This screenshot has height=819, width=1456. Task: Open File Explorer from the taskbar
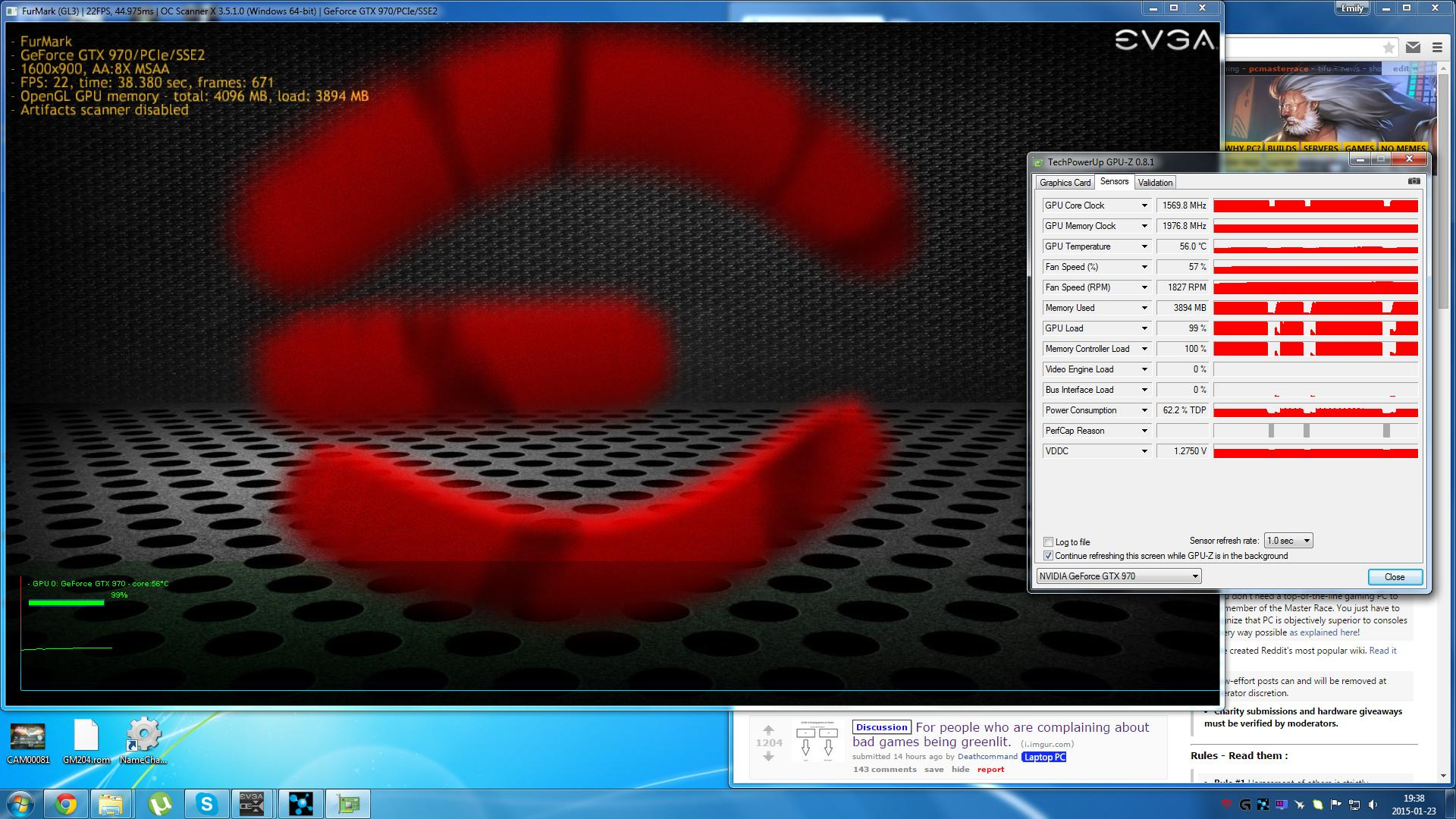(x=111, y=804)
